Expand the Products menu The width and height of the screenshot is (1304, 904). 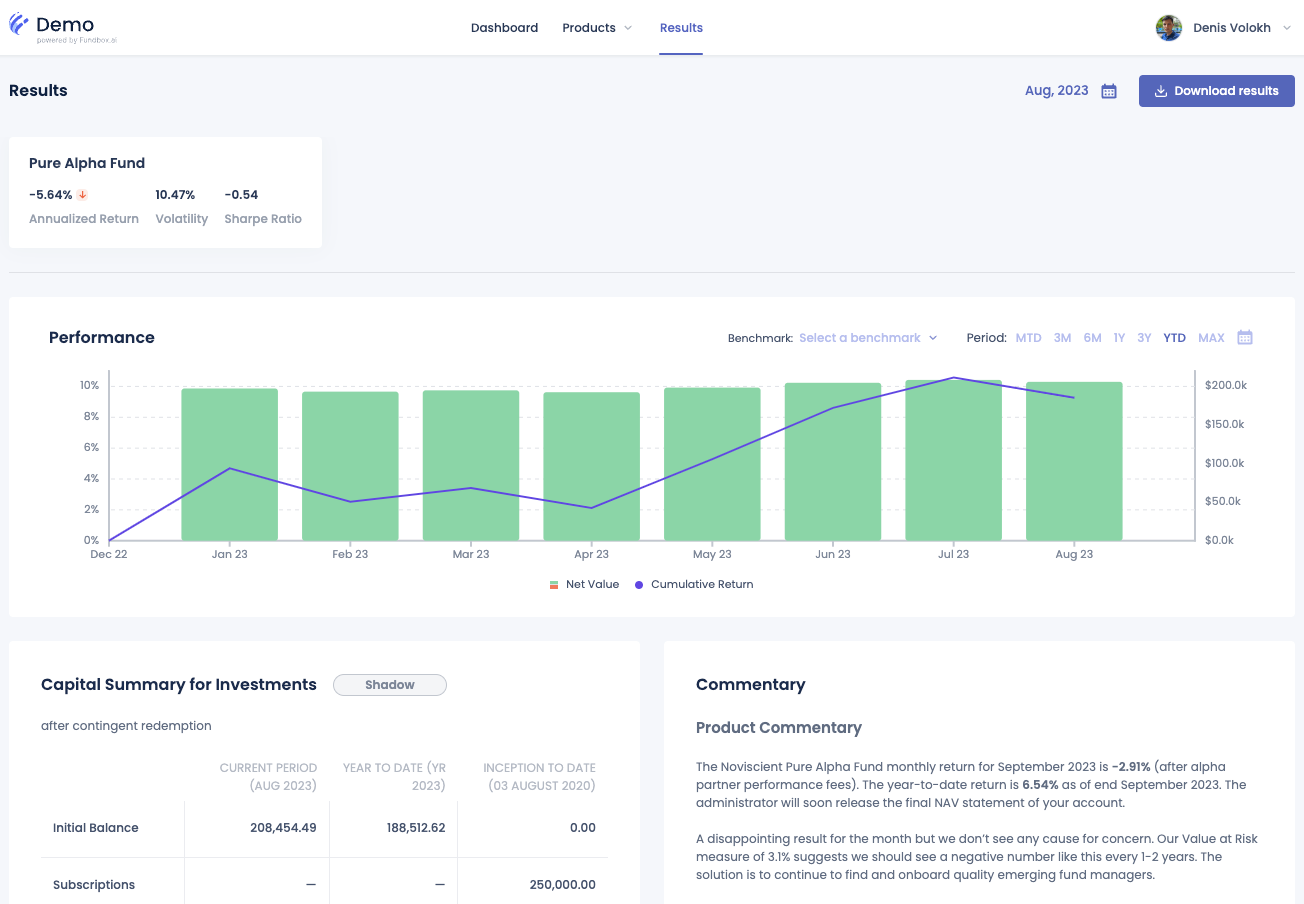597,28
